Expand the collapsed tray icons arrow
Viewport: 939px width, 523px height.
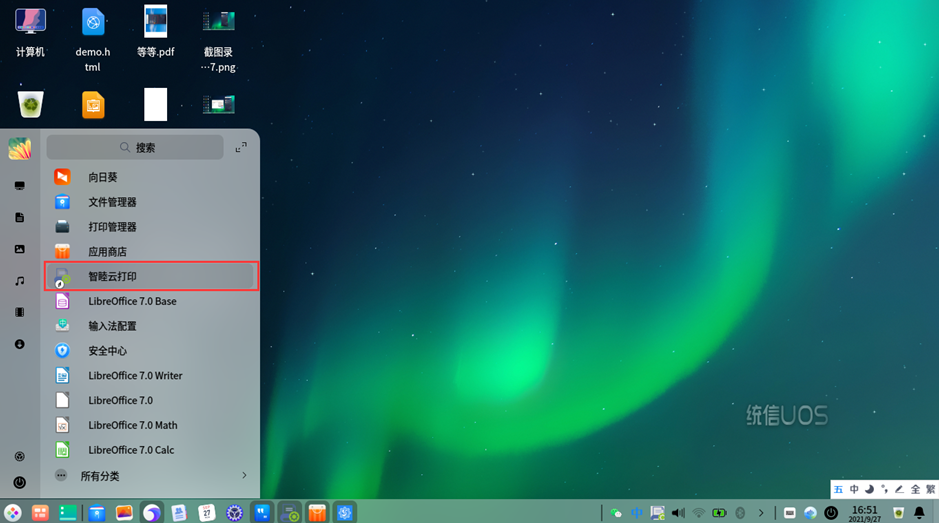[x=761, y=513]
